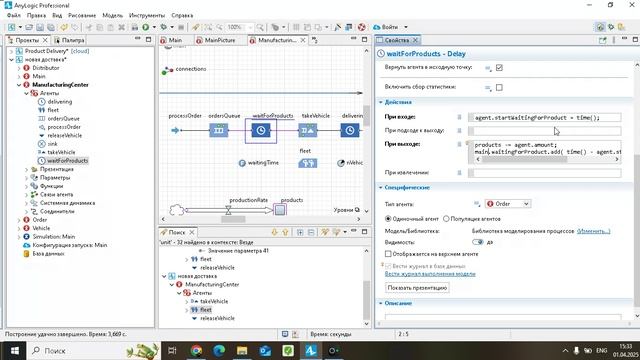Viewport: 640px width, 360px height.
Task: Select the productionRate flow valve
Action: 228,210
